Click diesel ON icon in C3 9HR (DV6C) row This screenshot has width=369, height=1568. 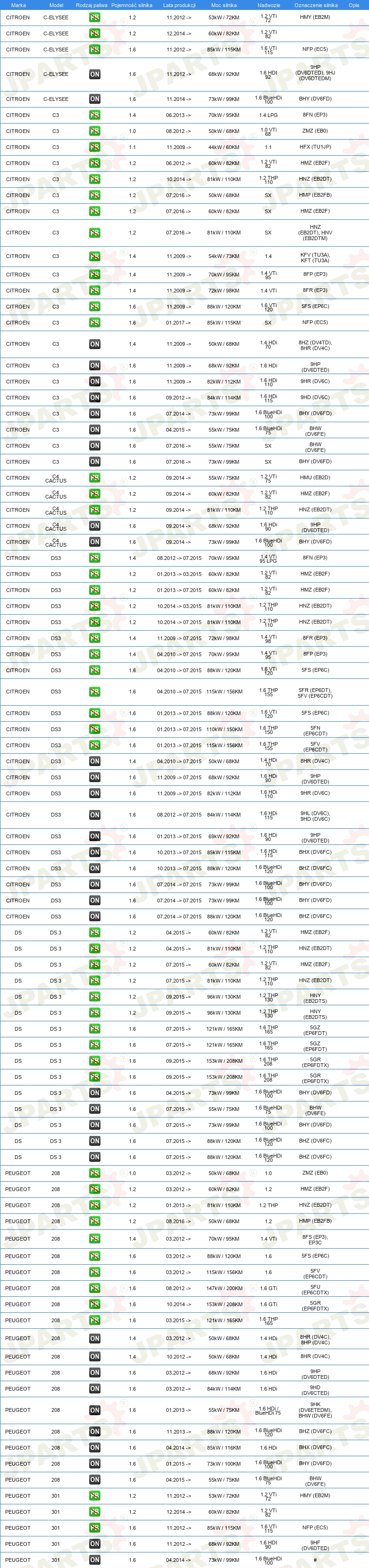click(x=94, y=382)
